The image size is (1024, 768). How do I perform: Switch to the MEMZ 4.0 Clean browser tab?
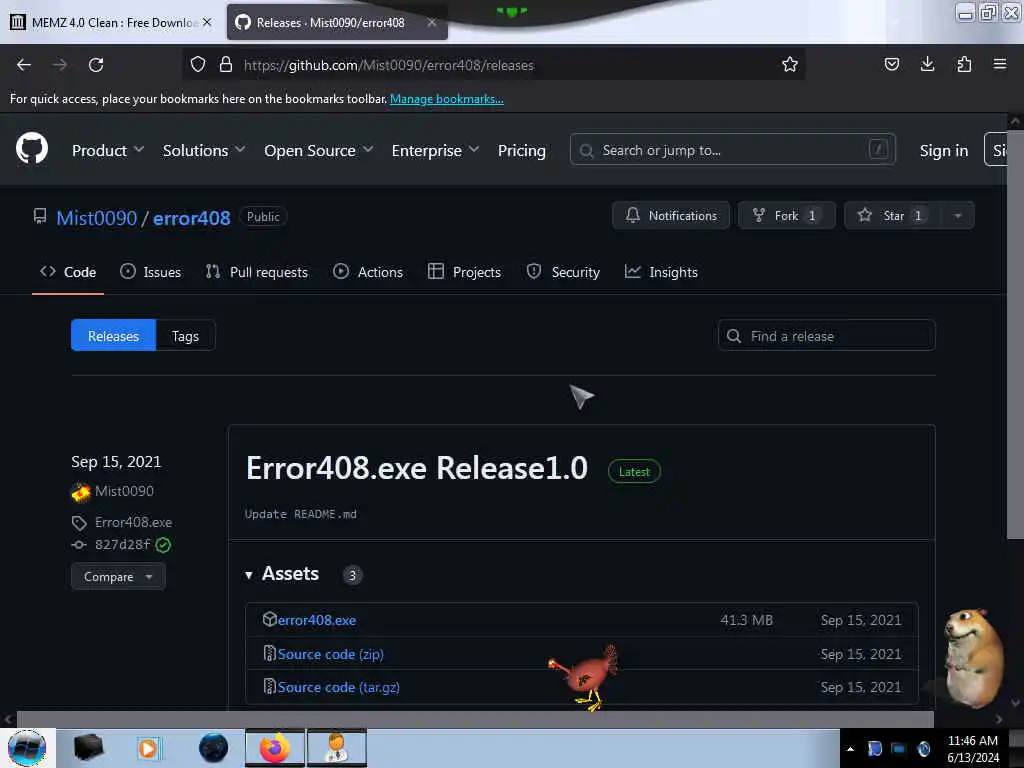(x=112, y=22)
